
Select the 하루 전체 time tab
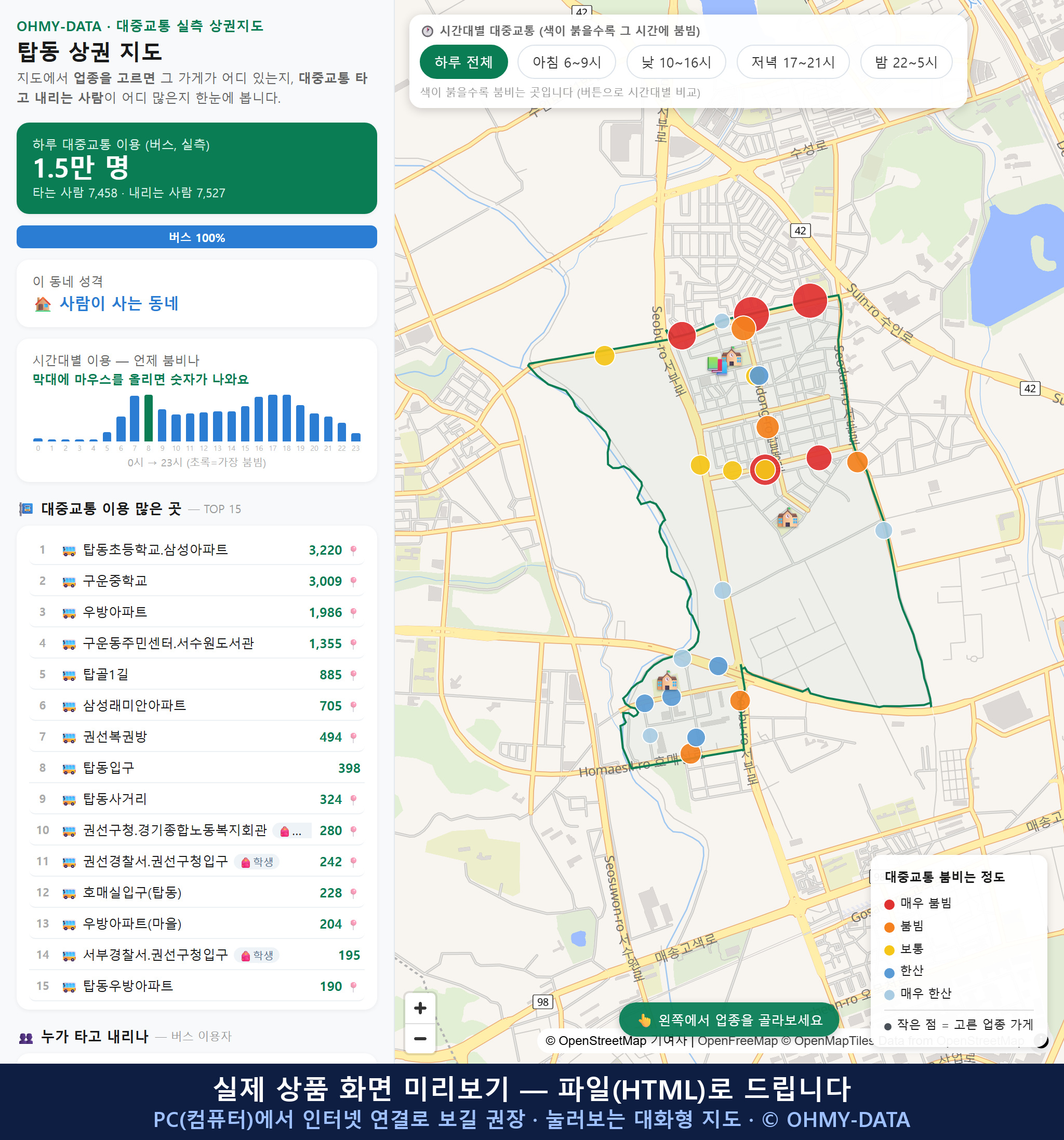(463, 62)
